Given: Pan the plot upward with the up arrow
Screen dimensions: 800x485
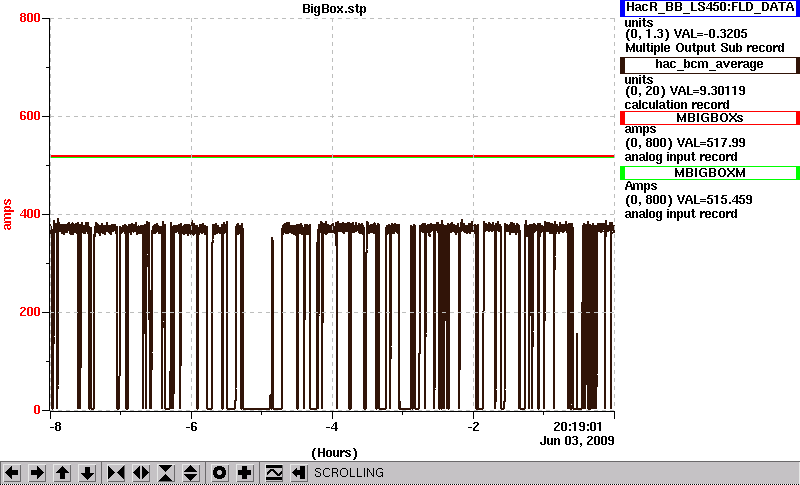Looking at the screenshot, I should click(62, 473).
